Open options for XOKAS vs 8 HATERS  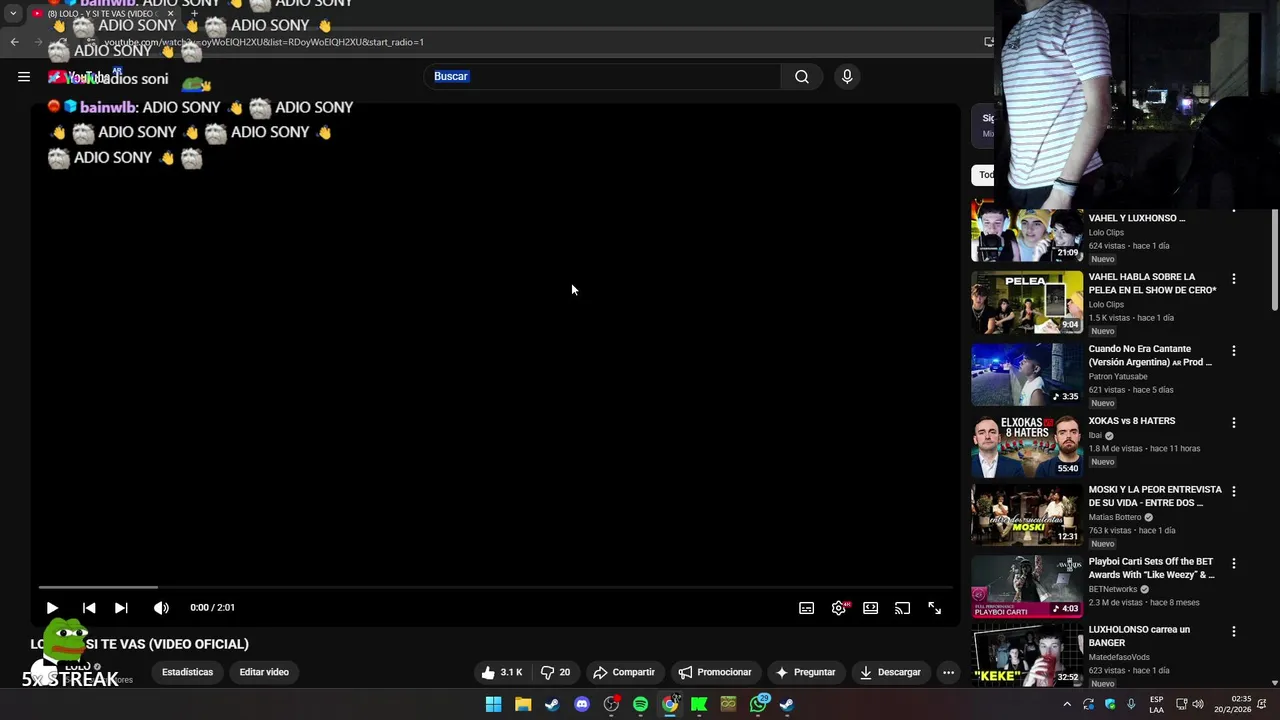point(1233,423)
